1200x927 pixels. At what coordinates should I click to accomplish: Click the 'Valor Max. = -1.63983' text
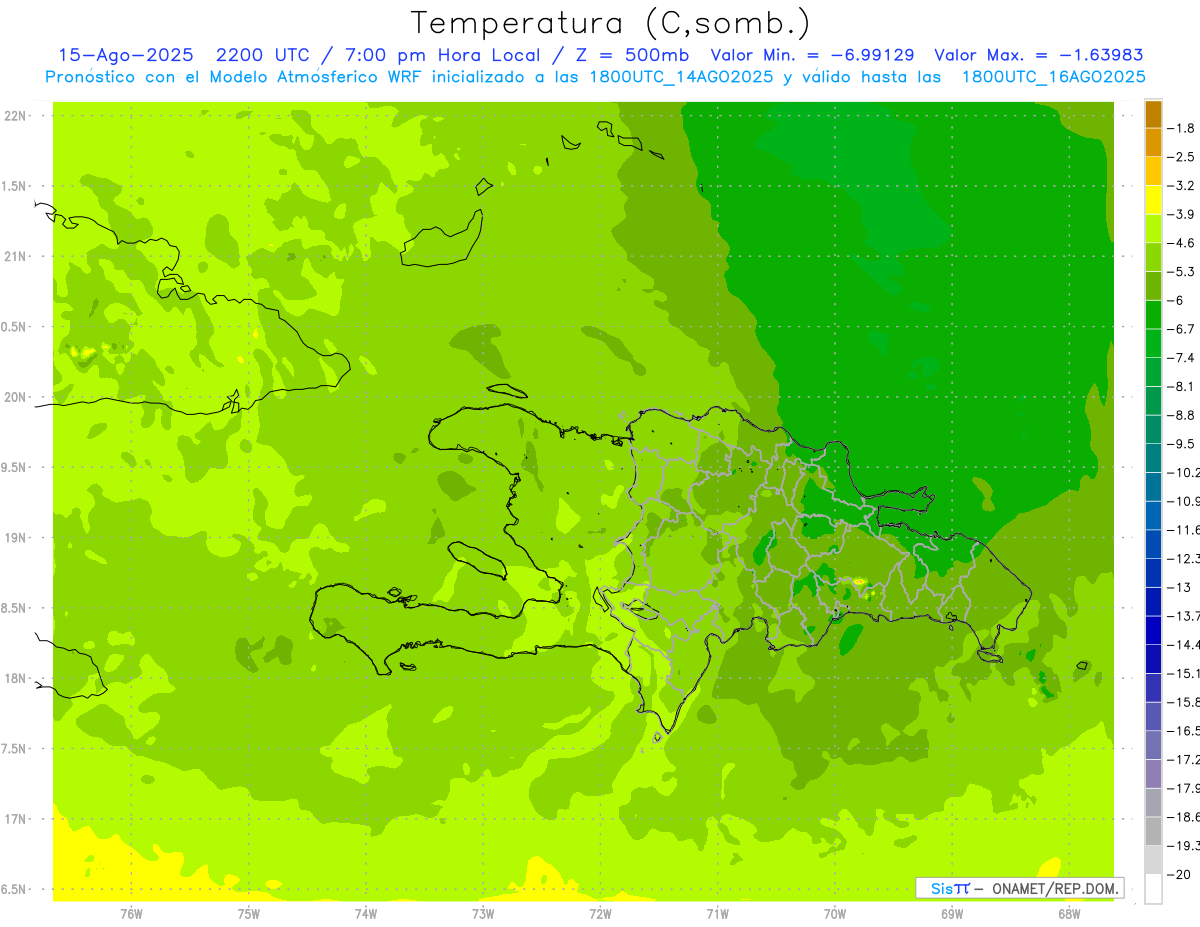[1039, 55]
